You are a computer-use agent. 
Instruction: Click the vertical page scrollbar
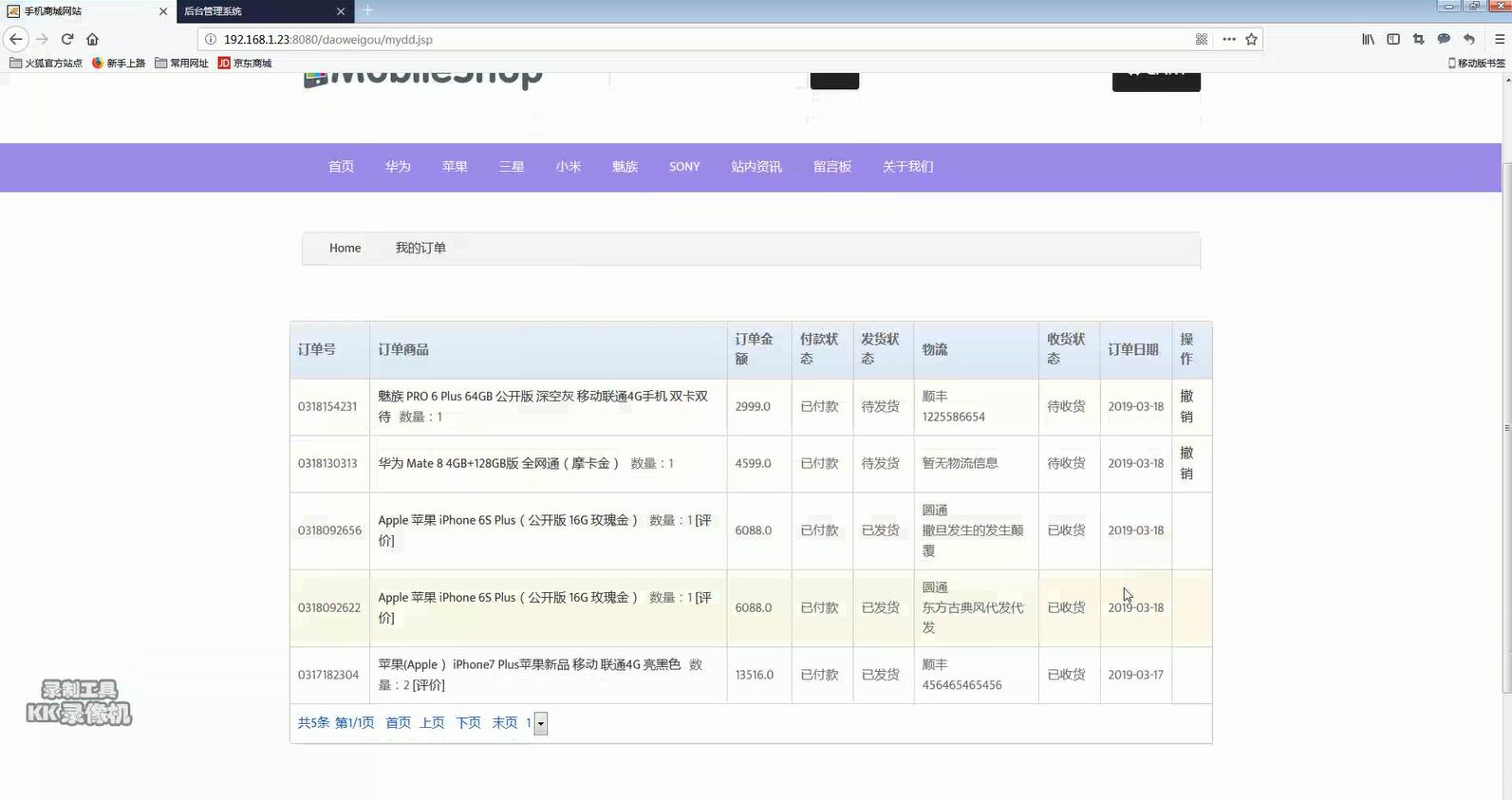(1506, 427)
